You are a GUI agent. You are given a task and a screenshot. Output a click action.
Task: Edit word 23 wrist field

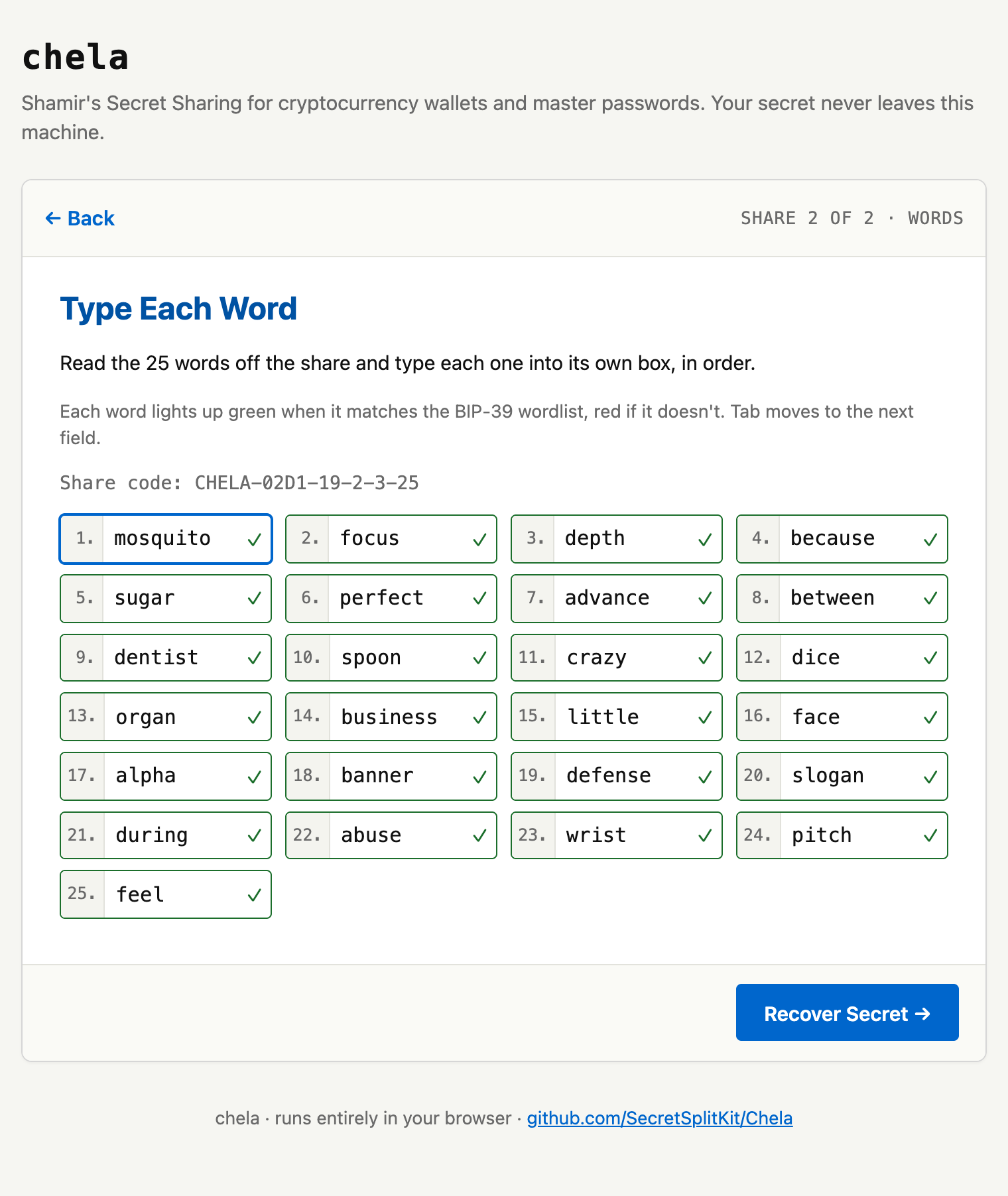[617, 835]
